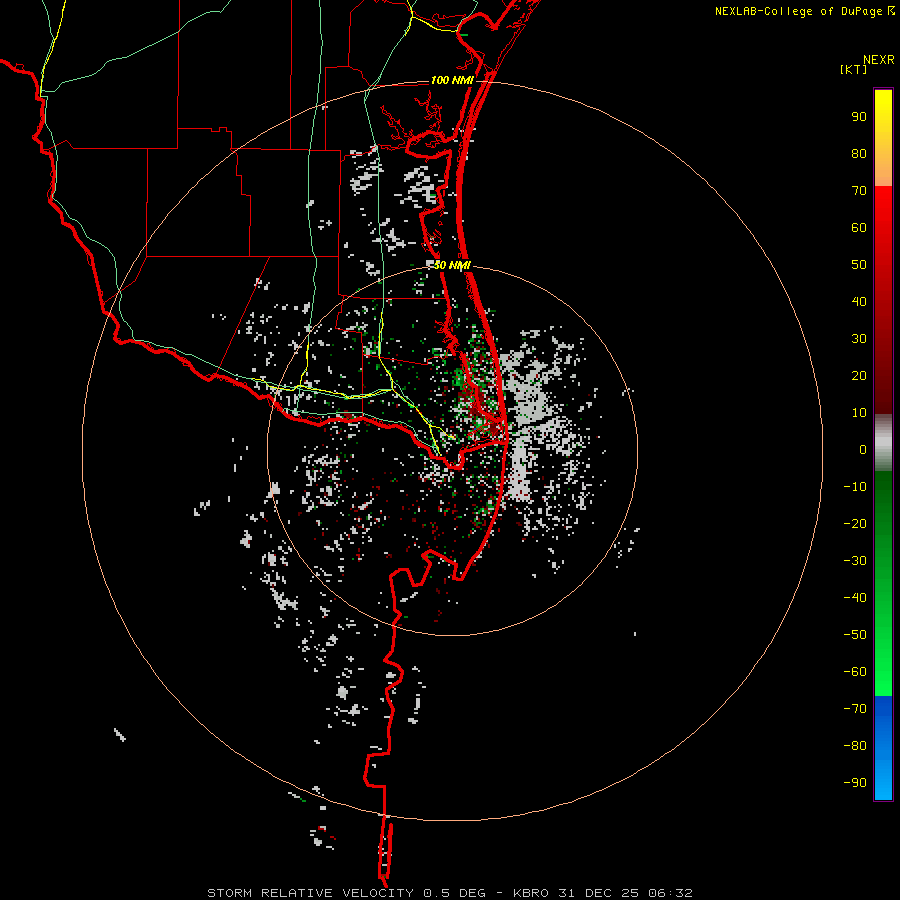Click the 50 value on the velocity scale
The image size is (900, 900).
(859, 265)
